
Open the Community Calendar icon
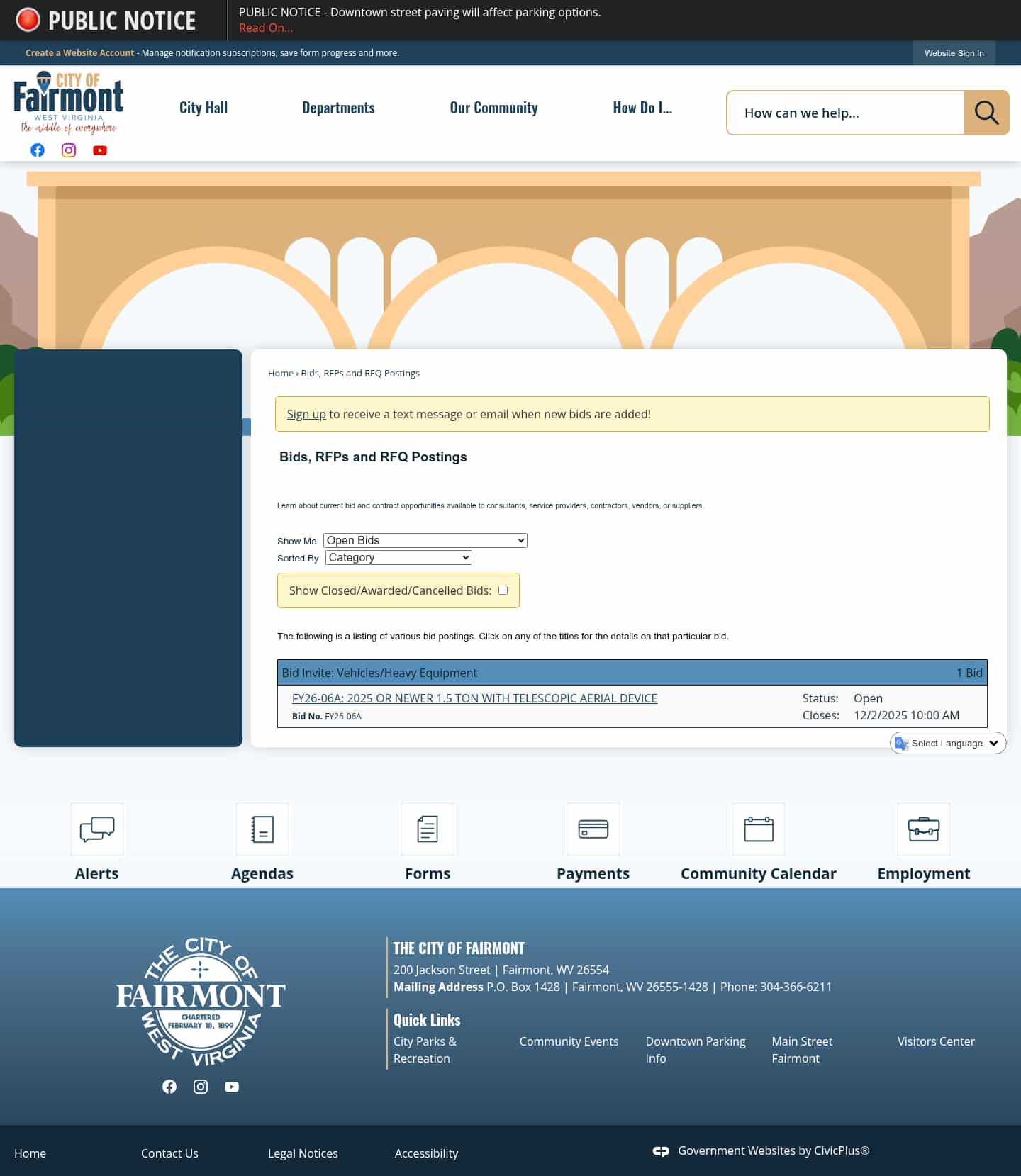759,829
